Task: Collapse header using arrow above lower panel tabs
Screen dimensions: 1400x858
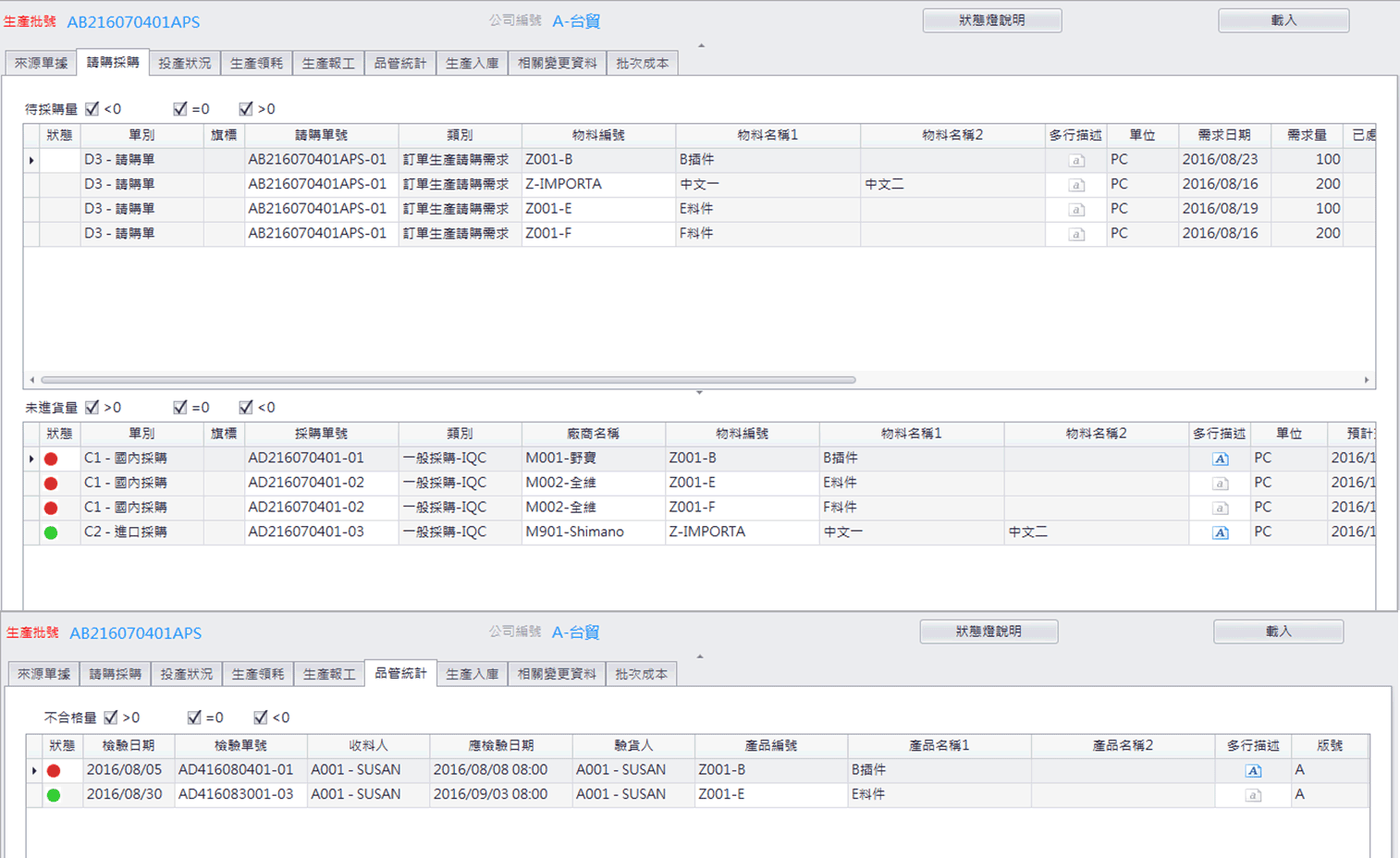Action: pos(700,656)
